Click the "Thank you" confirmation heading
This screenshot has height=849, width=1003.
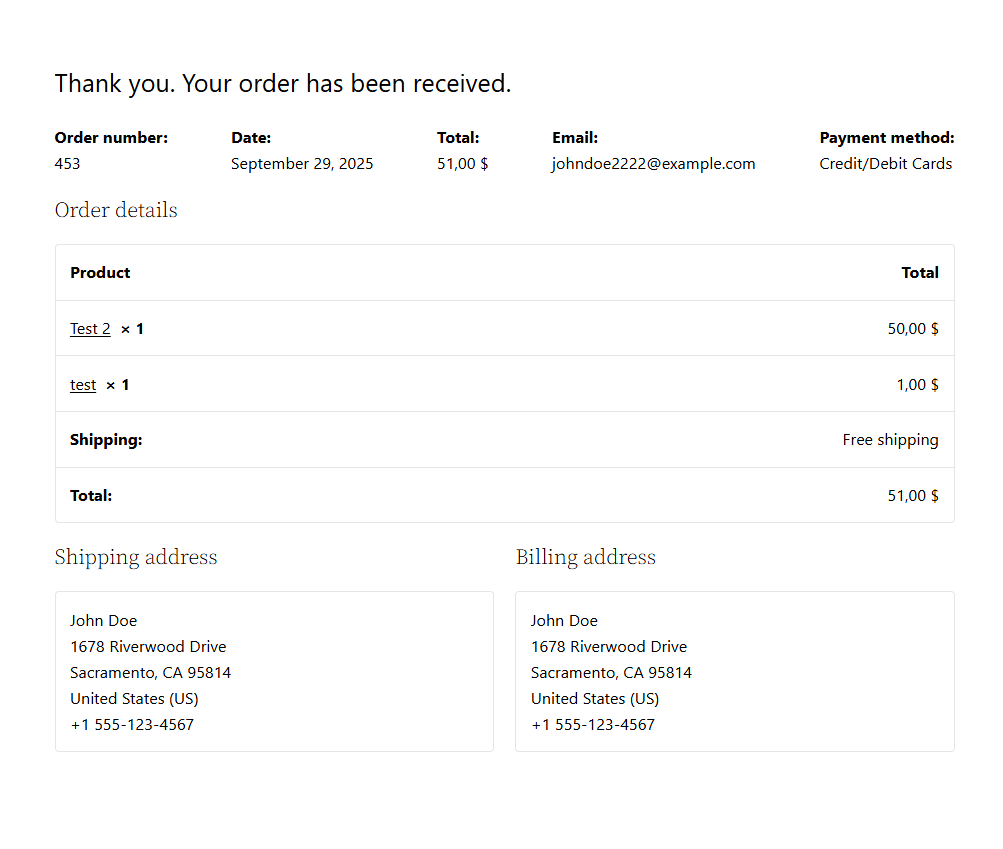point(283,84)
